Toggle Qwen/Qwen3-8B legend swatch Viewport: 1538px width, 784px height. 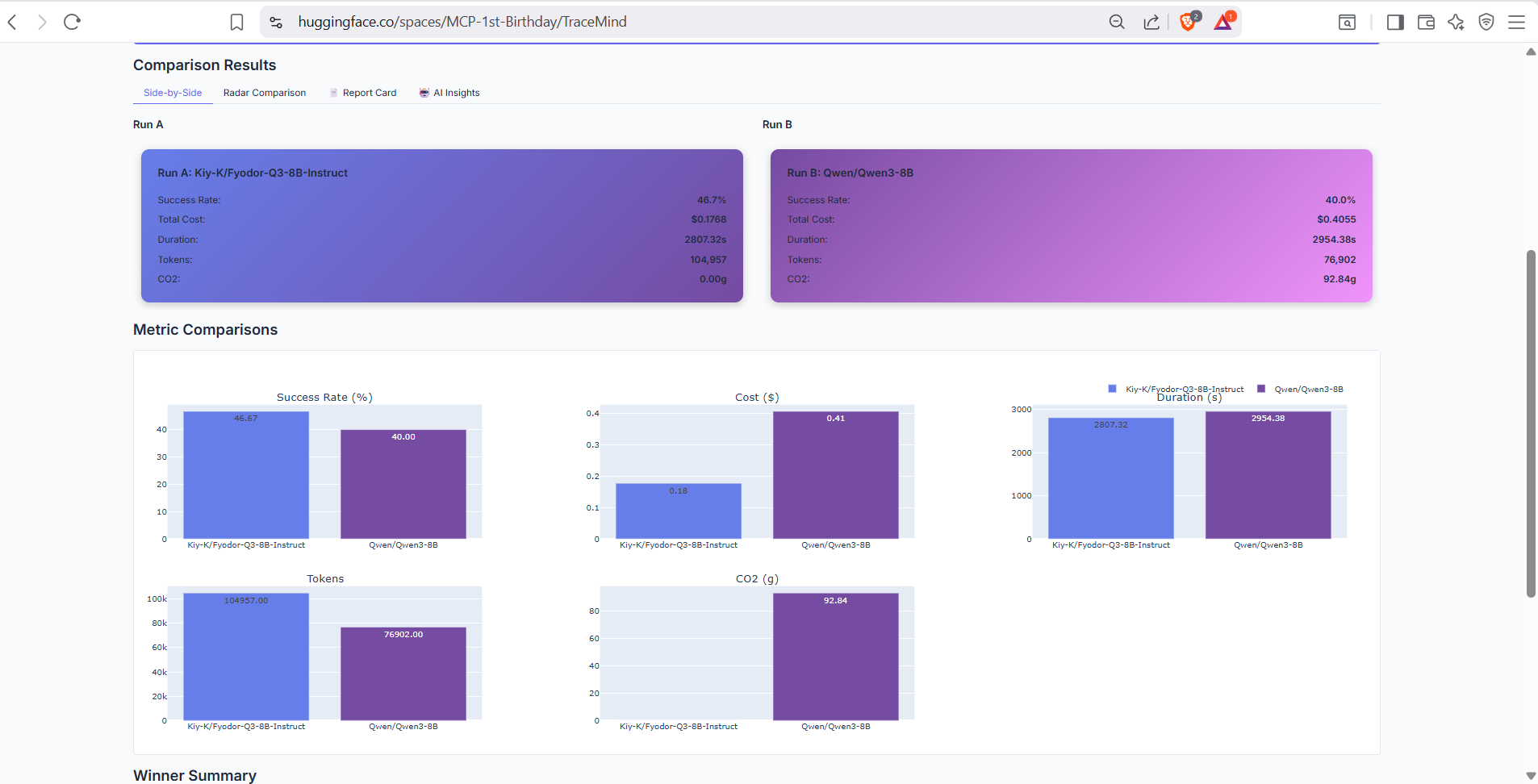[1261, 389]
